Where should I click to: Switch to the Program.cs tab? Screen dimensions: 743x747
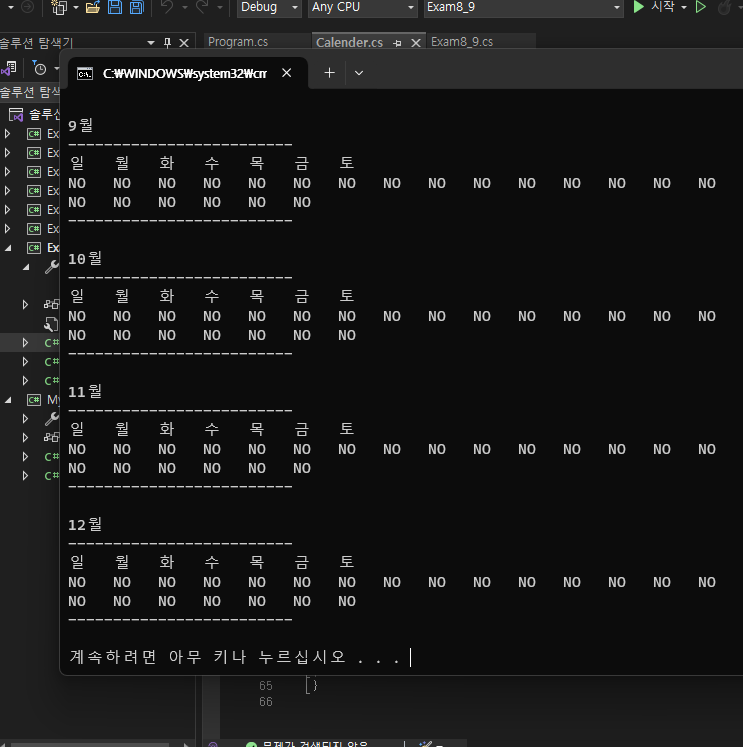click(238, 42)
